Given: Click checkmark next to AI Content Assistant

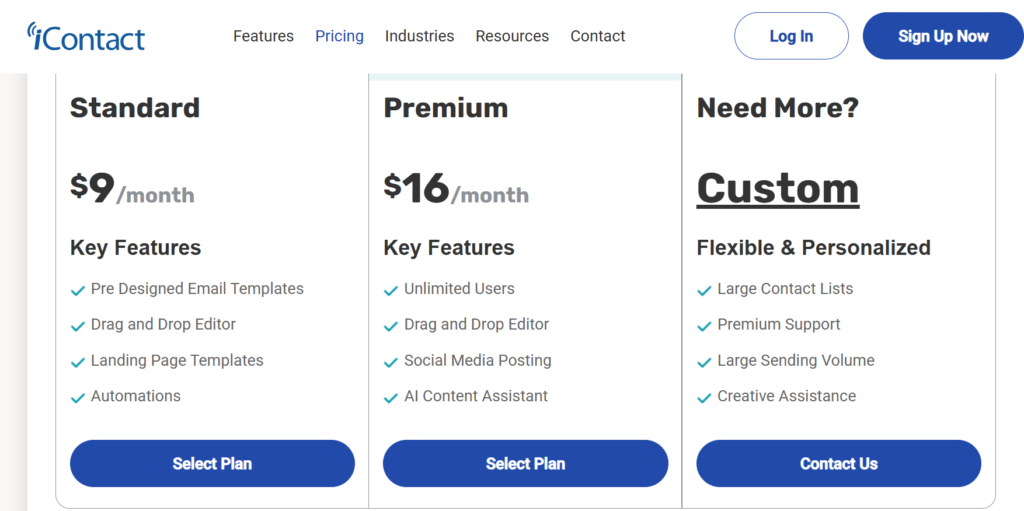Looking at the screenshot, I should click(391, 398).
